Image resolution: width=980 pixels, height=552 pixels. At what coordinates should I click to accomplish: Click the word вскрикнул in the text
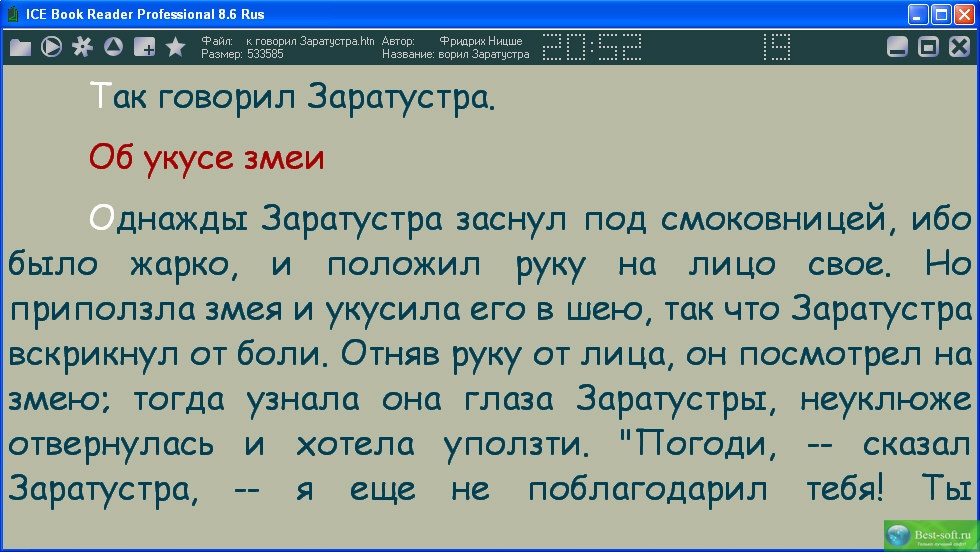(x=93, y=354)
